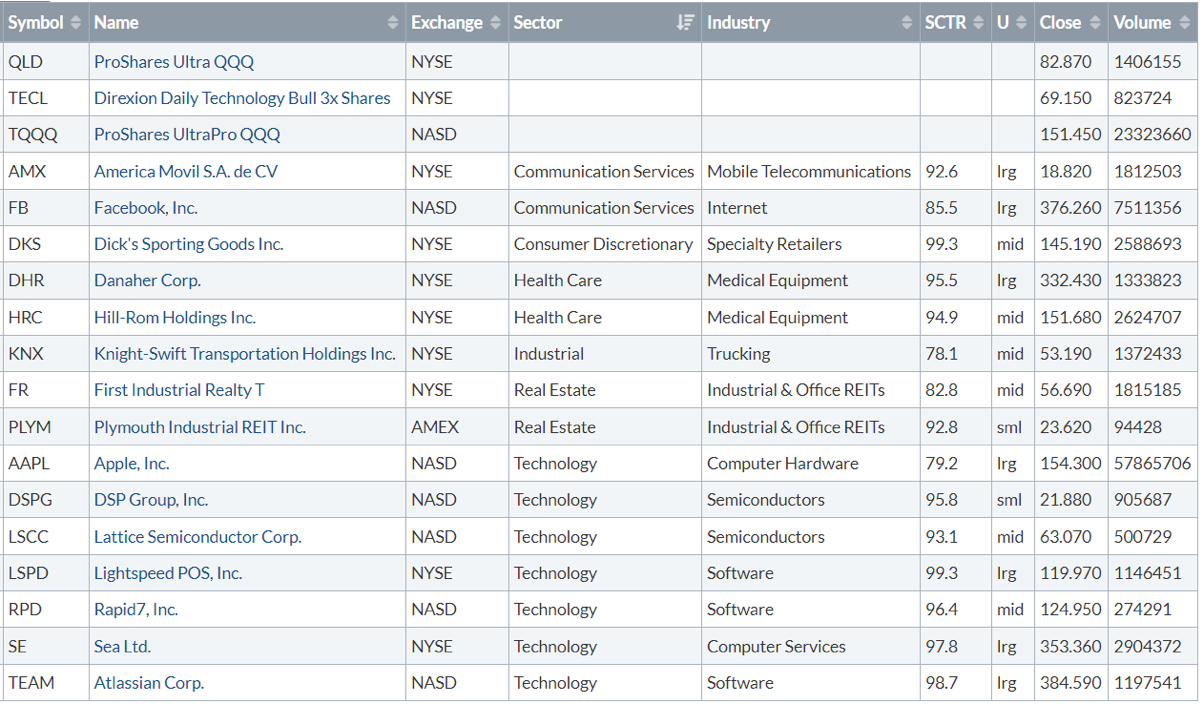
Task: Select the TQQQ symbol cell
Action: click(x=32, y=135)
